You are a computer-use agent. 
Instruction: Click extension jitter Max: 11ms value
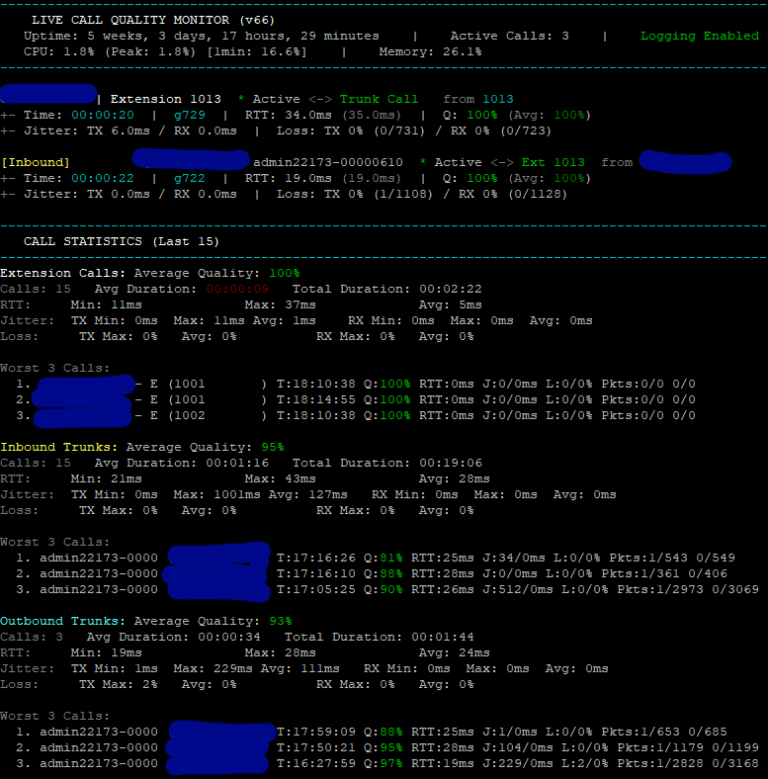209,320
